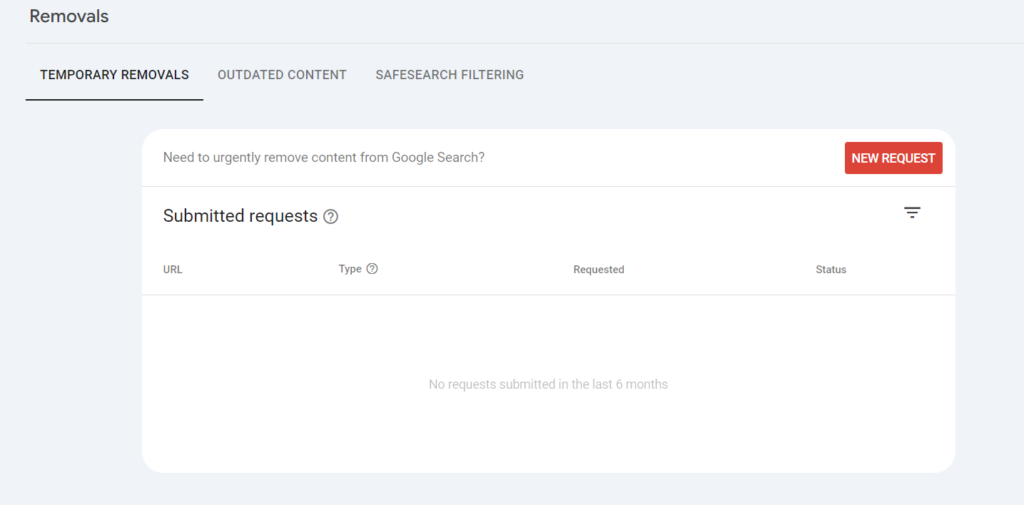This screenshot has width=1024, height=505.
Task: Click the 'No requests submitted' empty message
Action: point(548,384)
